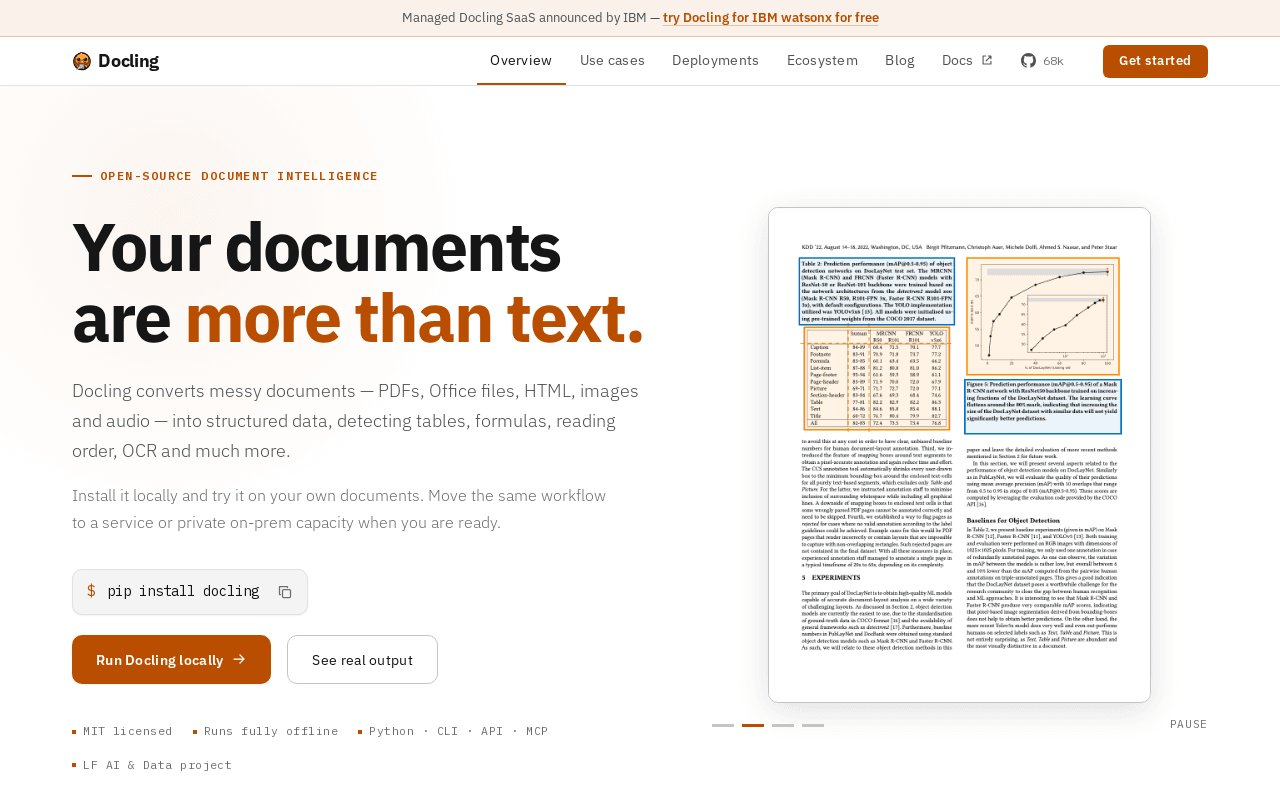Image resolution: width=1280 pixels, height=800 pixels.
Task: Go to the Use cases menu item
Action: (612, 61)
